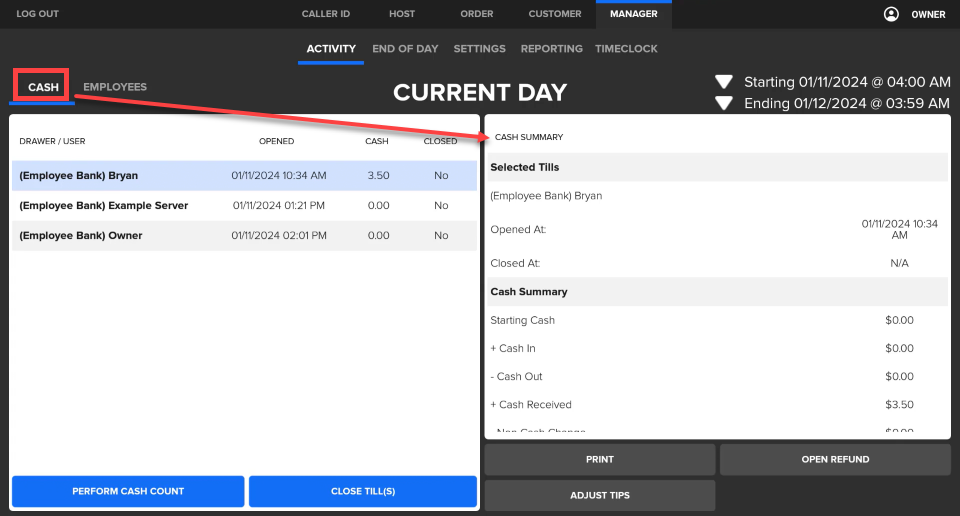
Task: Open the Customer tab
Action: click(555, 14)
